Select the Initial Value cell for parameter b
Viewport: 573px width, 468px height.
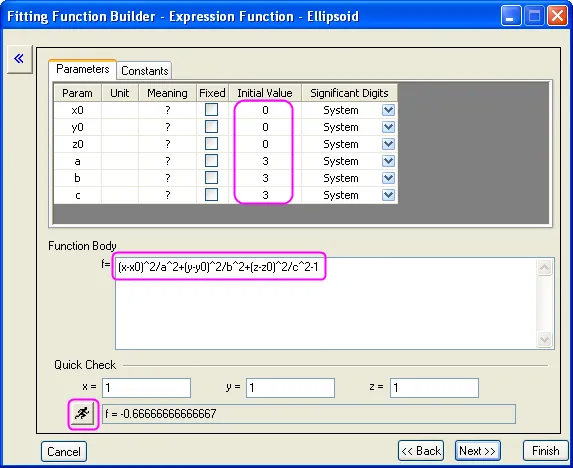pos(265,178)
